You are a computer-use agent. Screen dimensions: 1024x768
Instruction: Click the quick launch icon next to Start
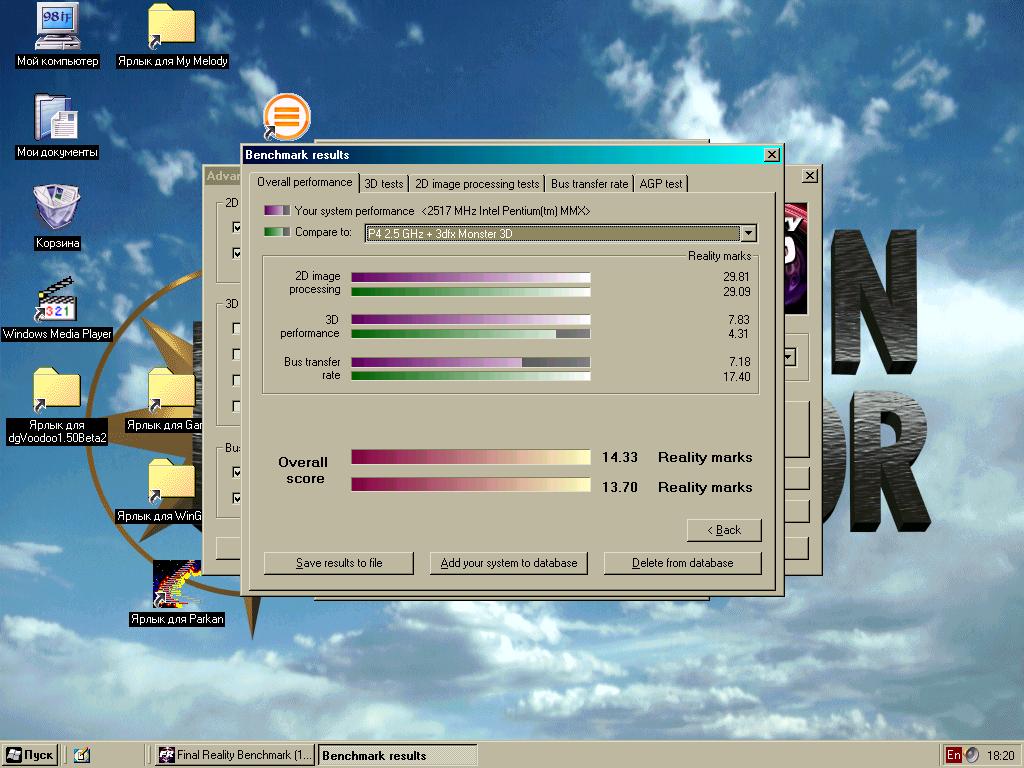[x=82, y=755]
